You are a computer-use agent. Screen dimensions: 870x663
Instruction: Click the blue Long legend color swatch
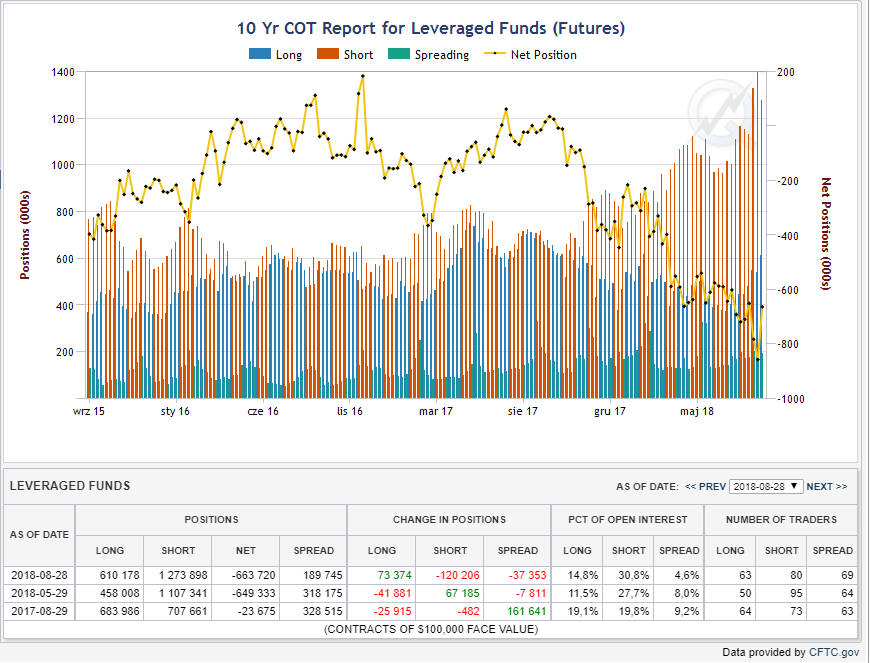[x=260, y=54]
